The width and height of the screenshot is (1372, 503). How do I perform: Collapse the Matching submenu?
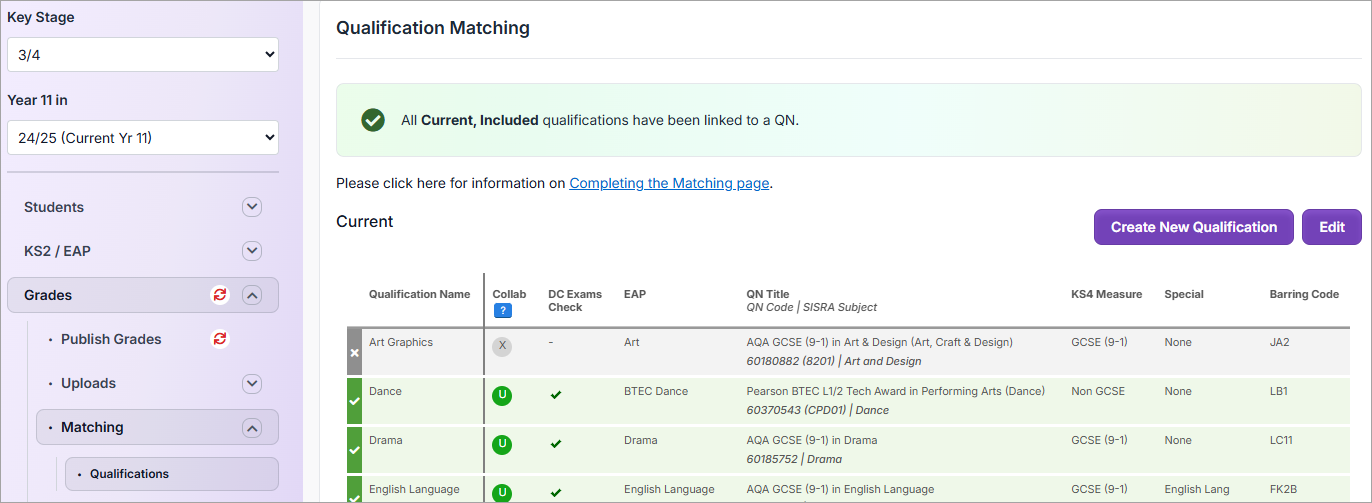[x=252, y=428]
